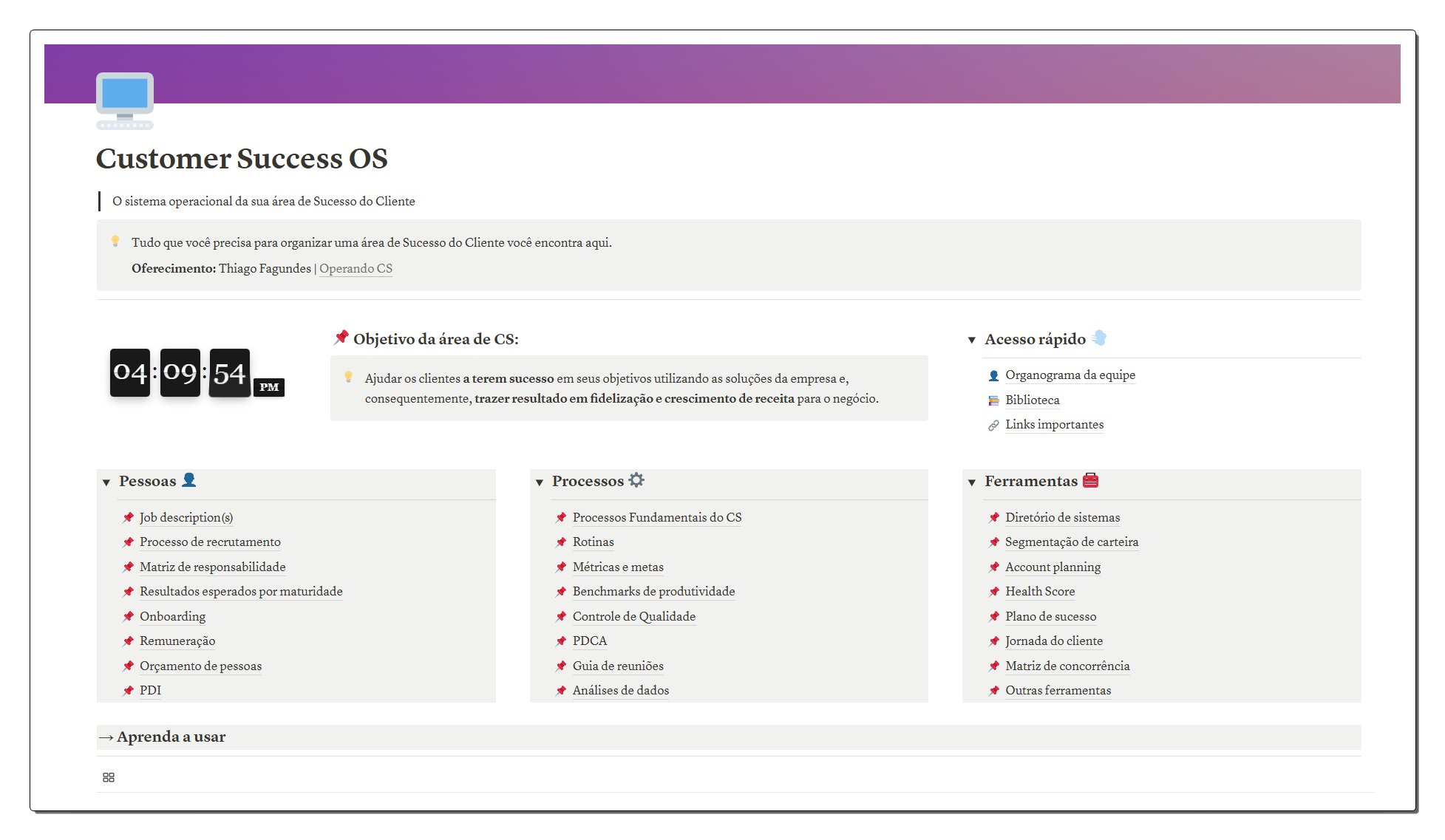This screenshot has height=840, width=1445.
Task: Open Resultados esperados por maturidade page
Action: click(241, 591)
